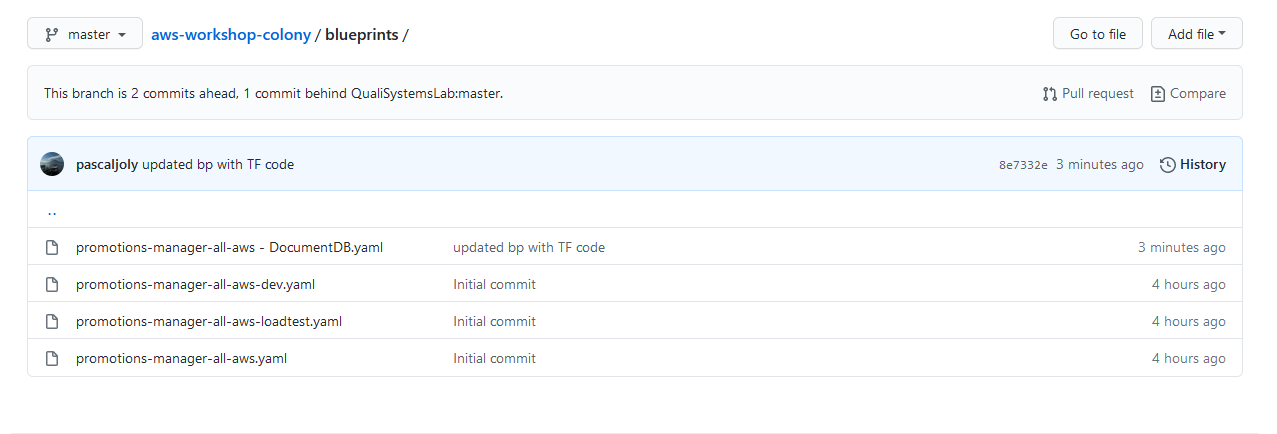View pascaljoly's avatar thumbnail

[52, 164]
